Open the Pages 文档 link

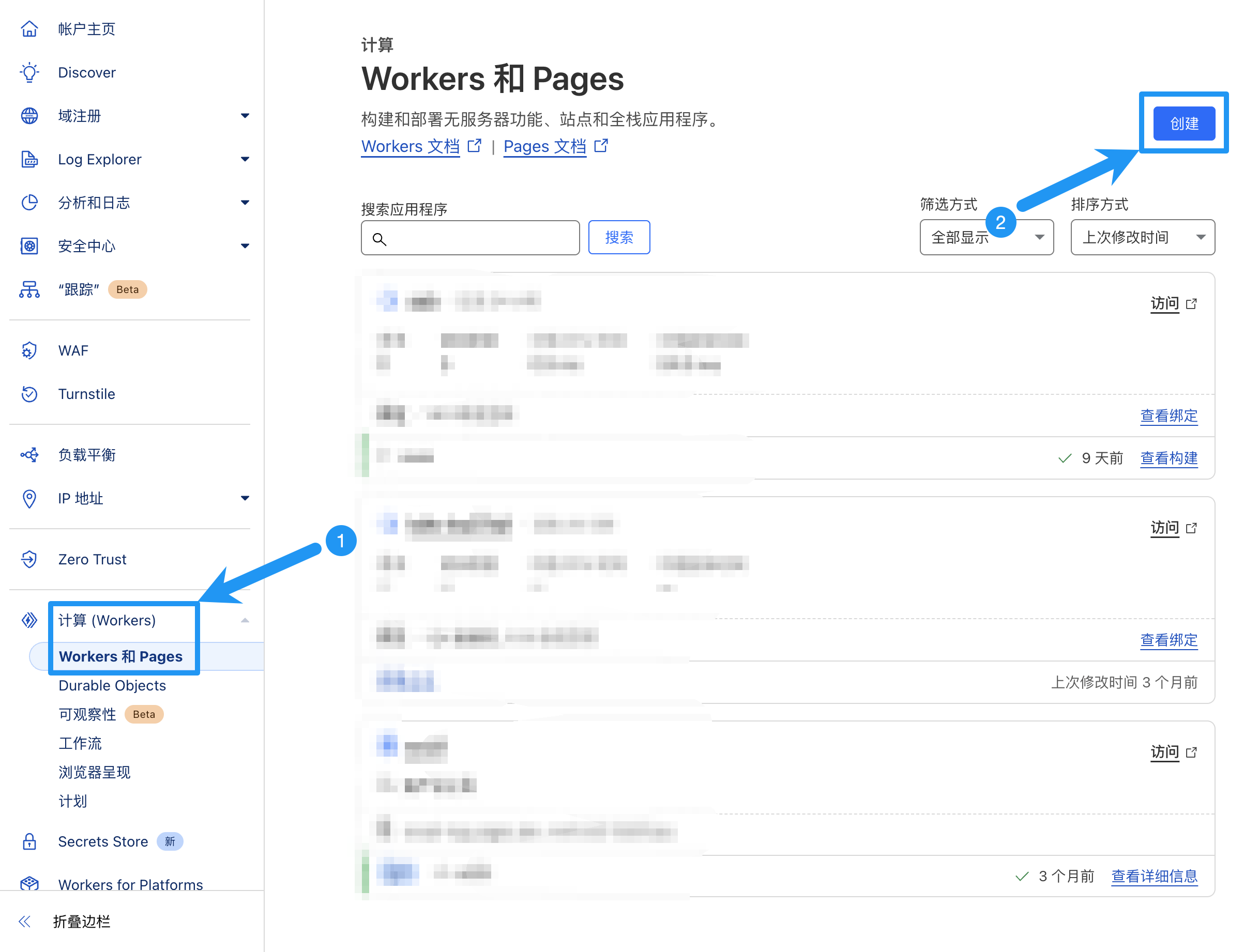(x=544, y=146)
